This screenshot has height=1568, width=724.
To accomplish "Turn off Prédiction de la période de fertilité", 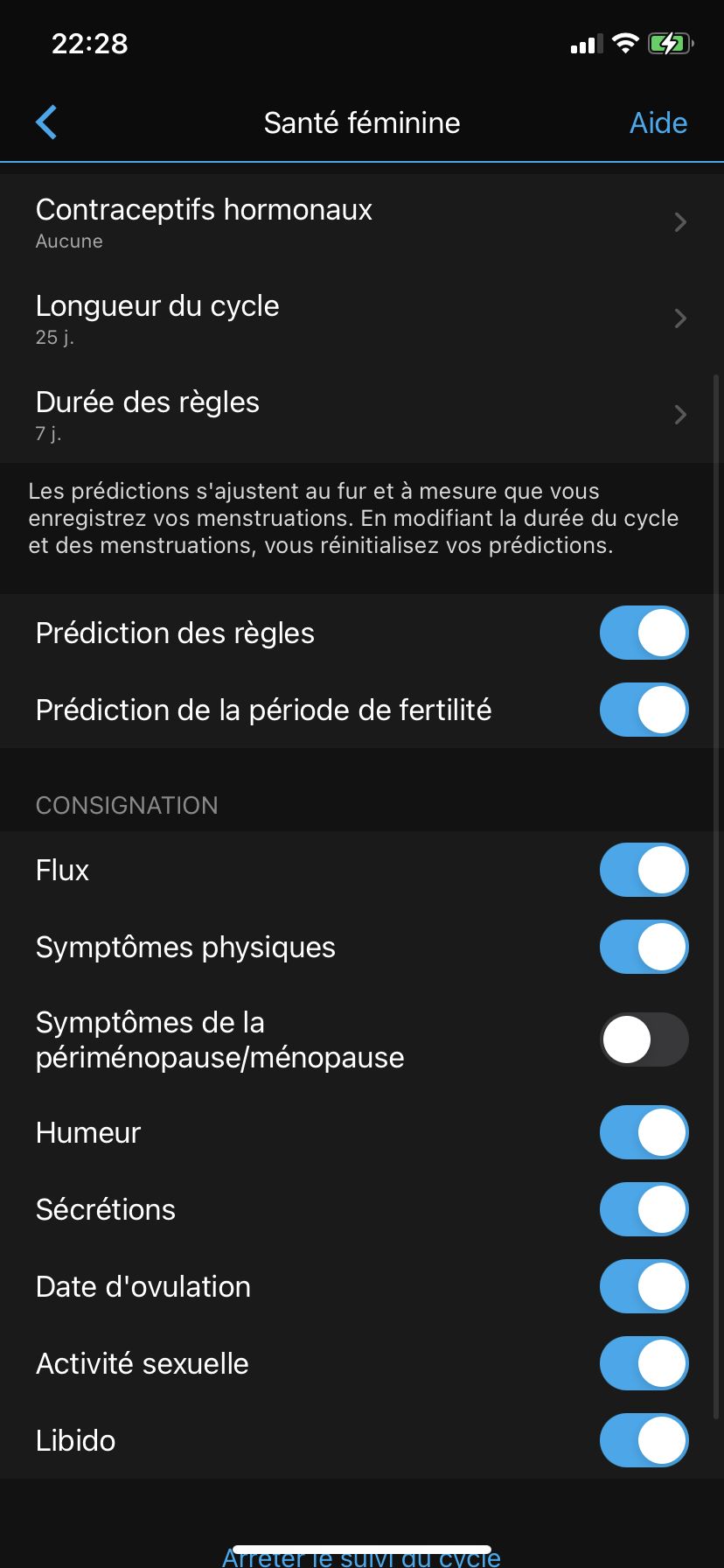I will (644, 710).
